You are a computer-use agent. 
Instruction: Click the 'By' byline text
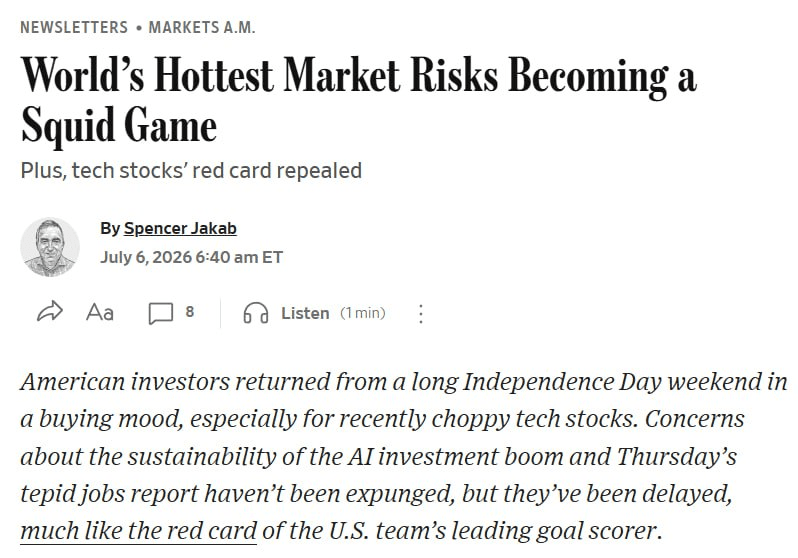pyautogui.click(x=110, y=228)
